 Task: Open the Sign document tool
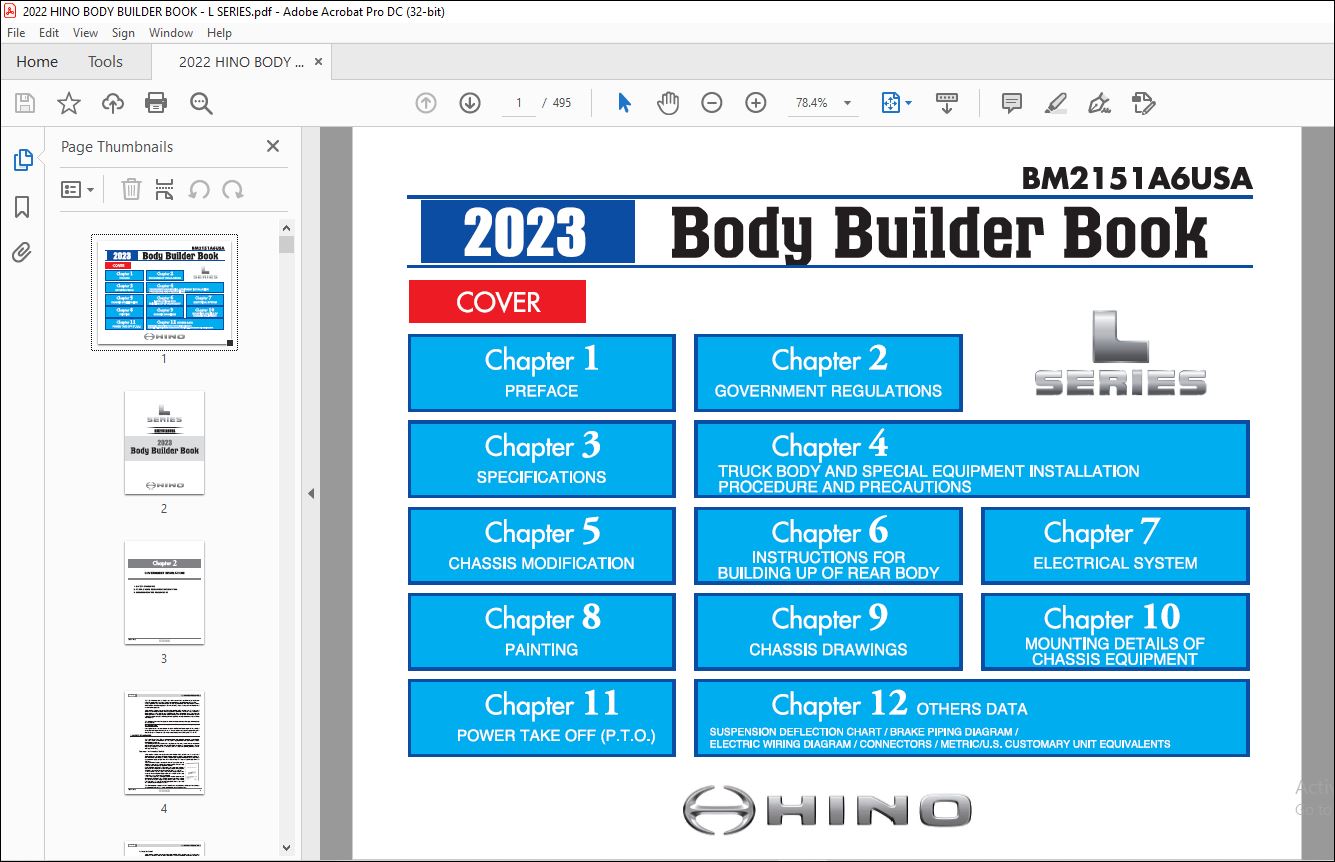(x=1100, y=103)
